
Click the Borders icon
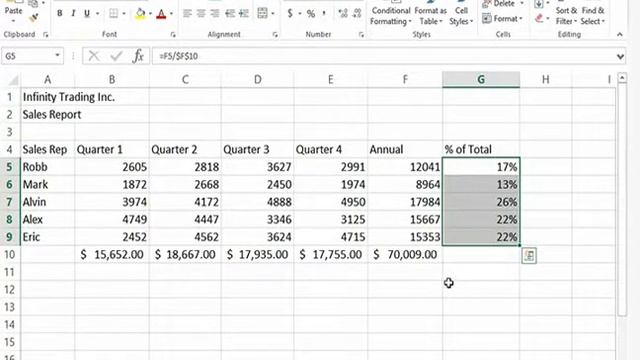(113, 13)
